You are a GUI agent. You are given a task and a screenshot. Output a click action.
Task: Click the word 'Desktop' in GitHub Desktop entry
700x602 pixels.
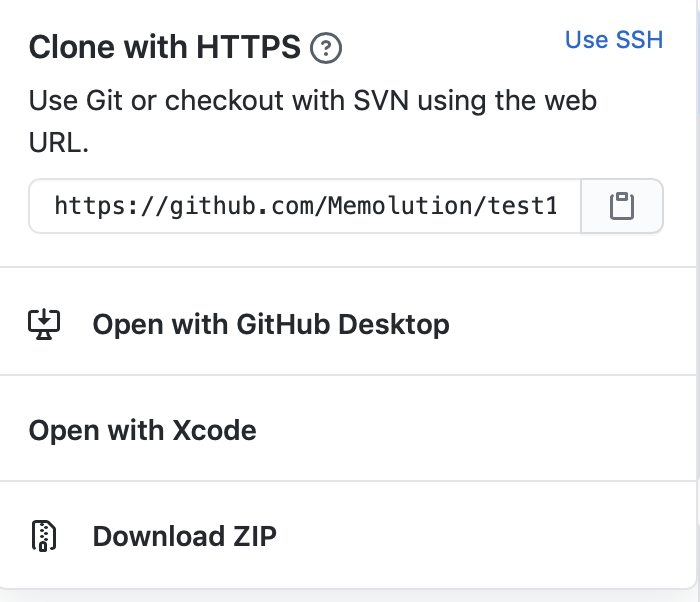click(394, 324)
